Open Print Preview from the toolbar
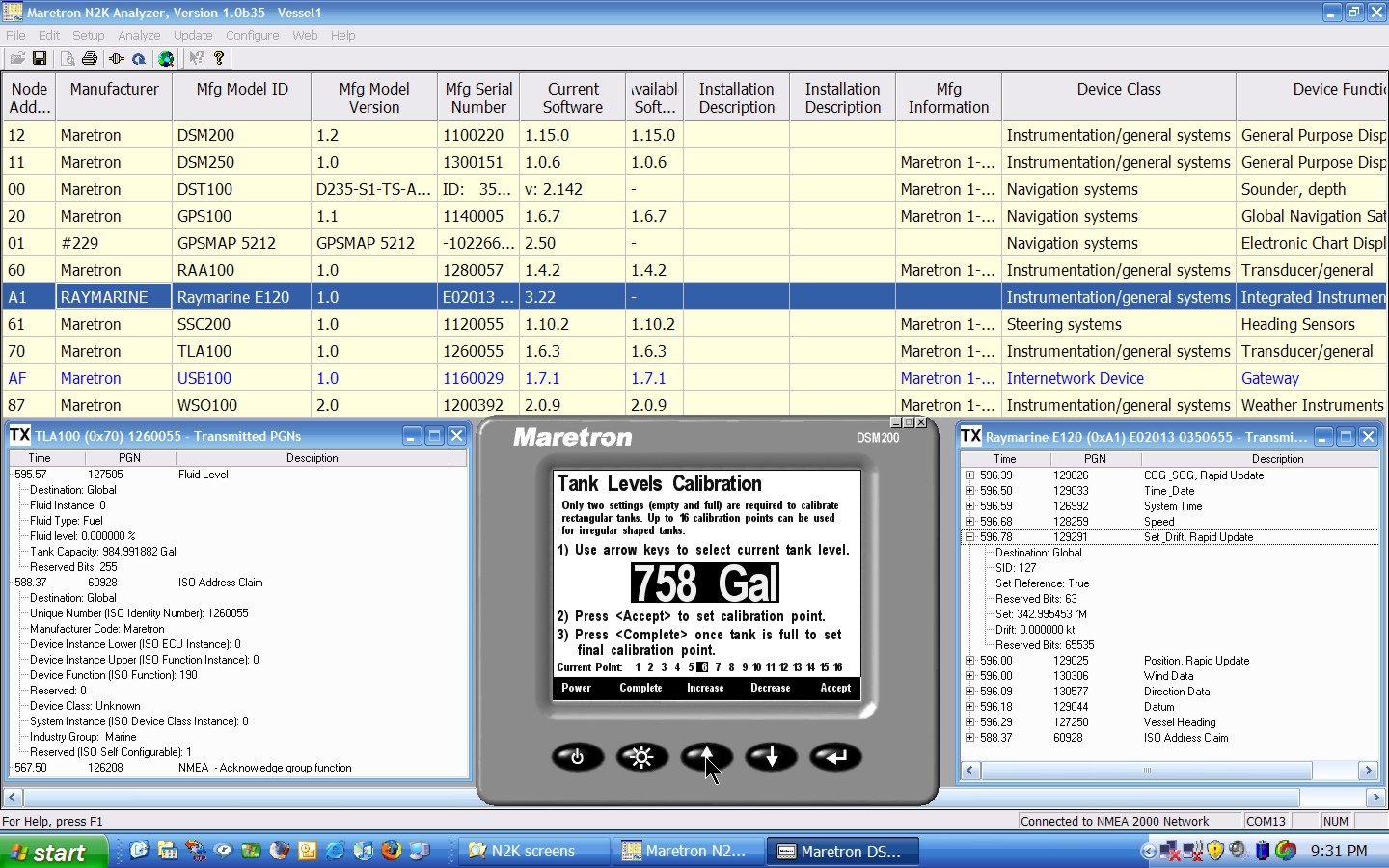Image resolution: width=1389 pixels, height=868 pixels. 68,58
